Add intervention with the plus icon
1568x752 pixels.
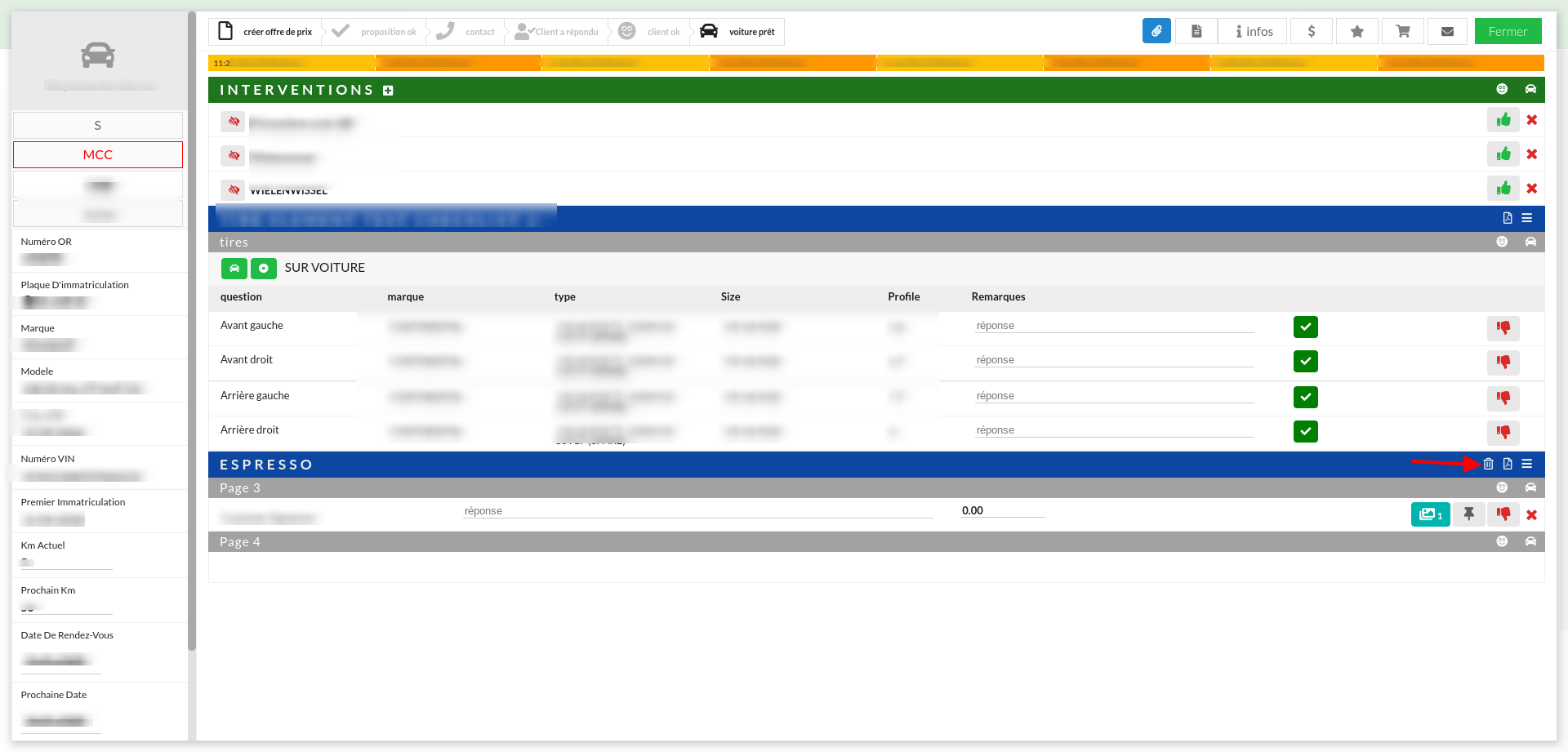point(389,91)
